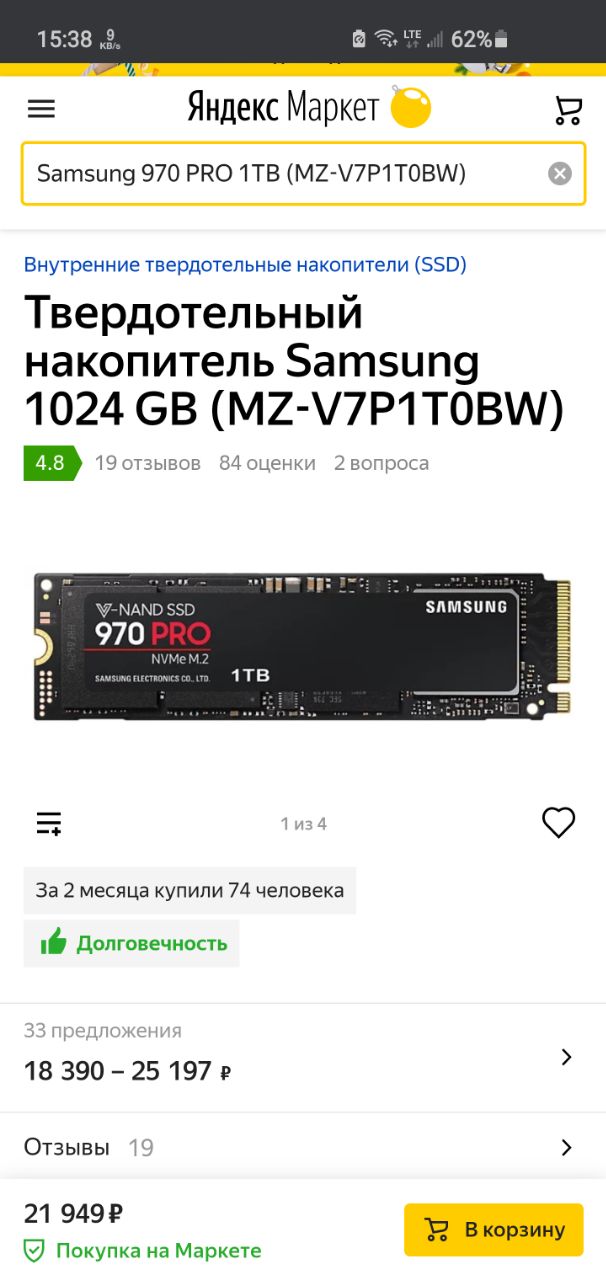This screenshot has height=1280, width=606.
Task: Open the hamburger menu
Action: (41, 109)
